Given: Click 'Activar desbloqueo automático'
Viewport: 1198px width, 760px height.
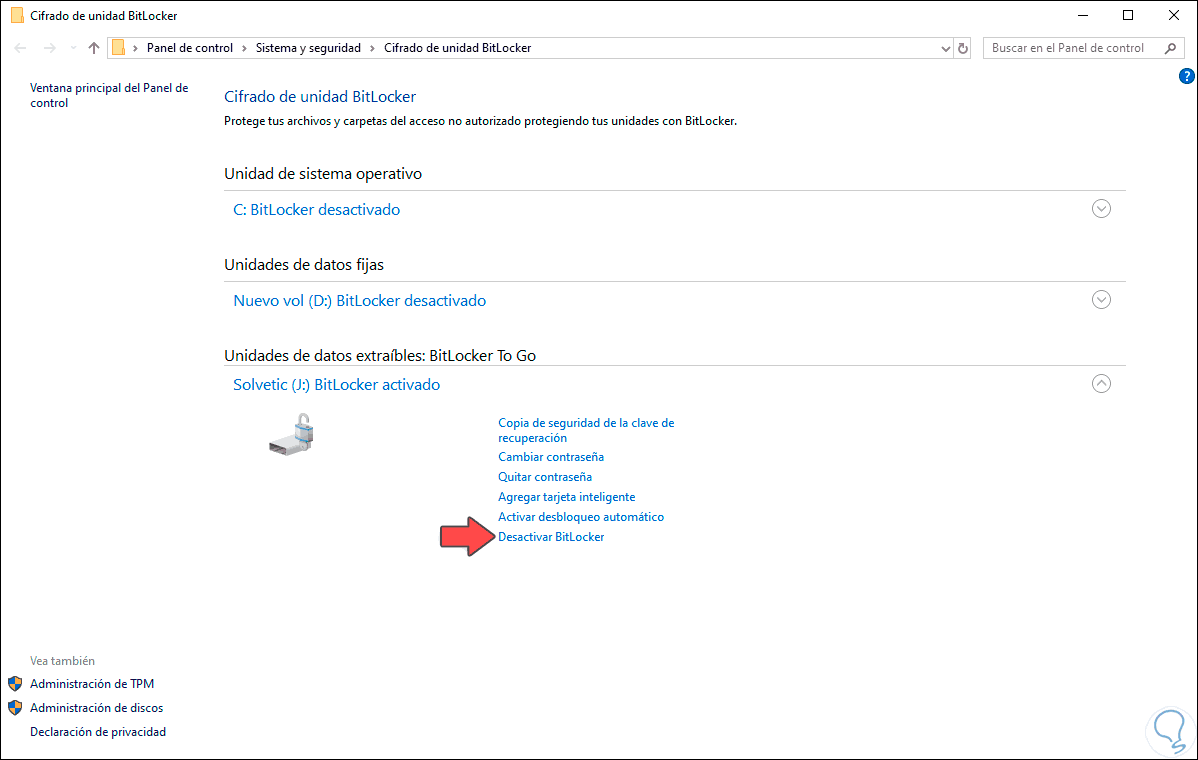Looking at the screenshot, I should [x=581, y=516].
